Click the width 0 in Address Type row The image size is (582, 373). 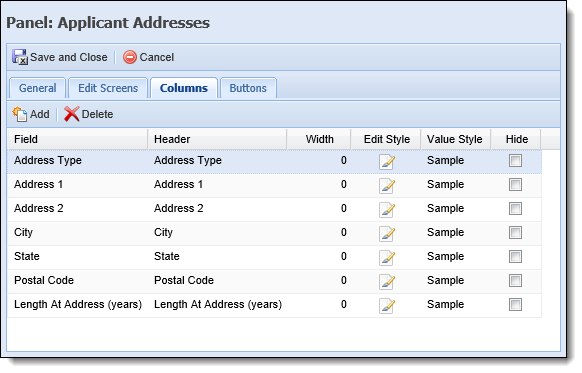344,161
